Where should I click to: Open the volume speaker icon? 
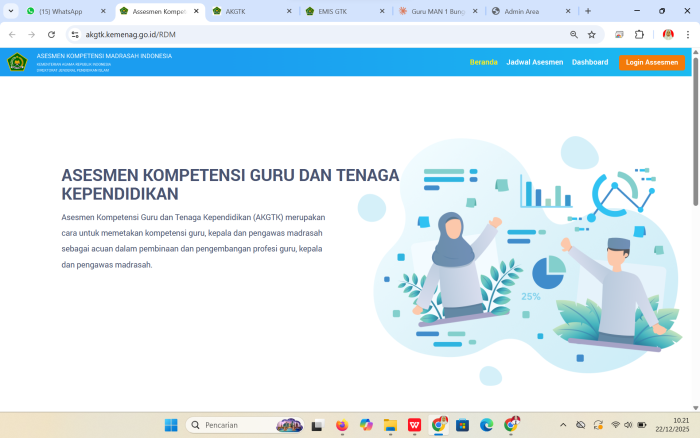628,425
